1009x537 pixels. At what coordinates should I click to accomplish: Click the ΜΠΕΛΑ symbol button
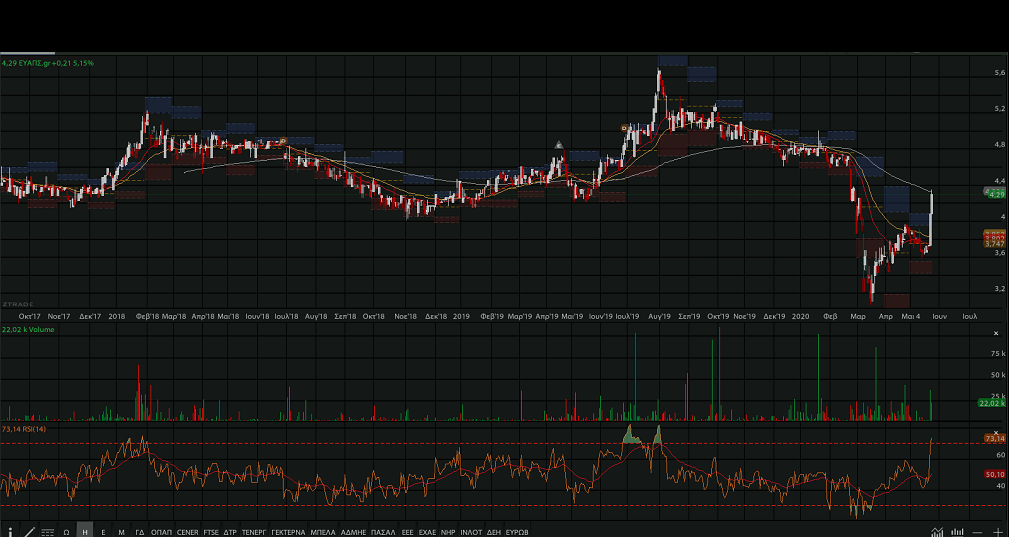(323, 532)
